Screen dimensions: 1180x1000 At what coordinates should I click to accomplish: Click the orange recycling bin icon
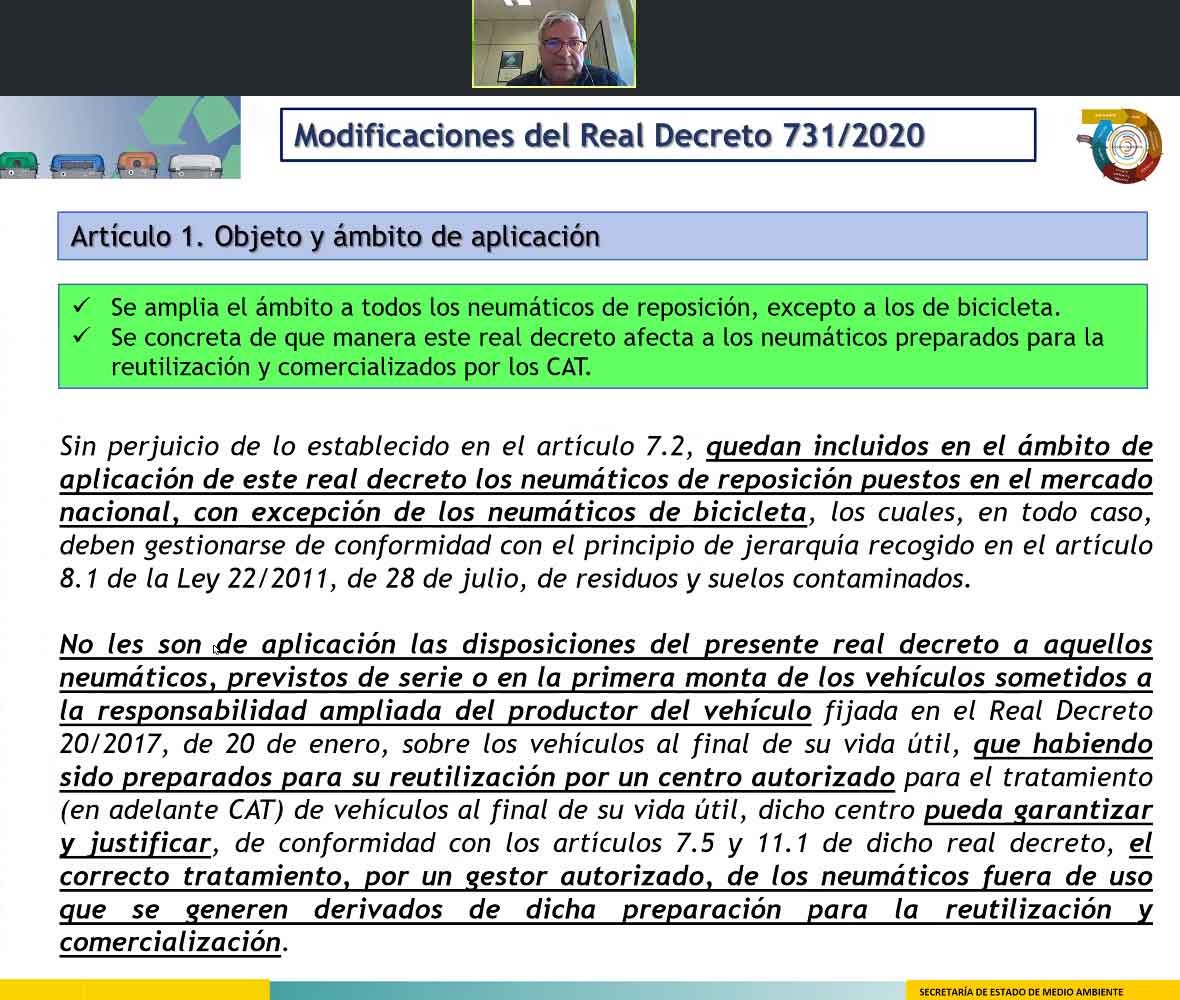coord(136,164)
